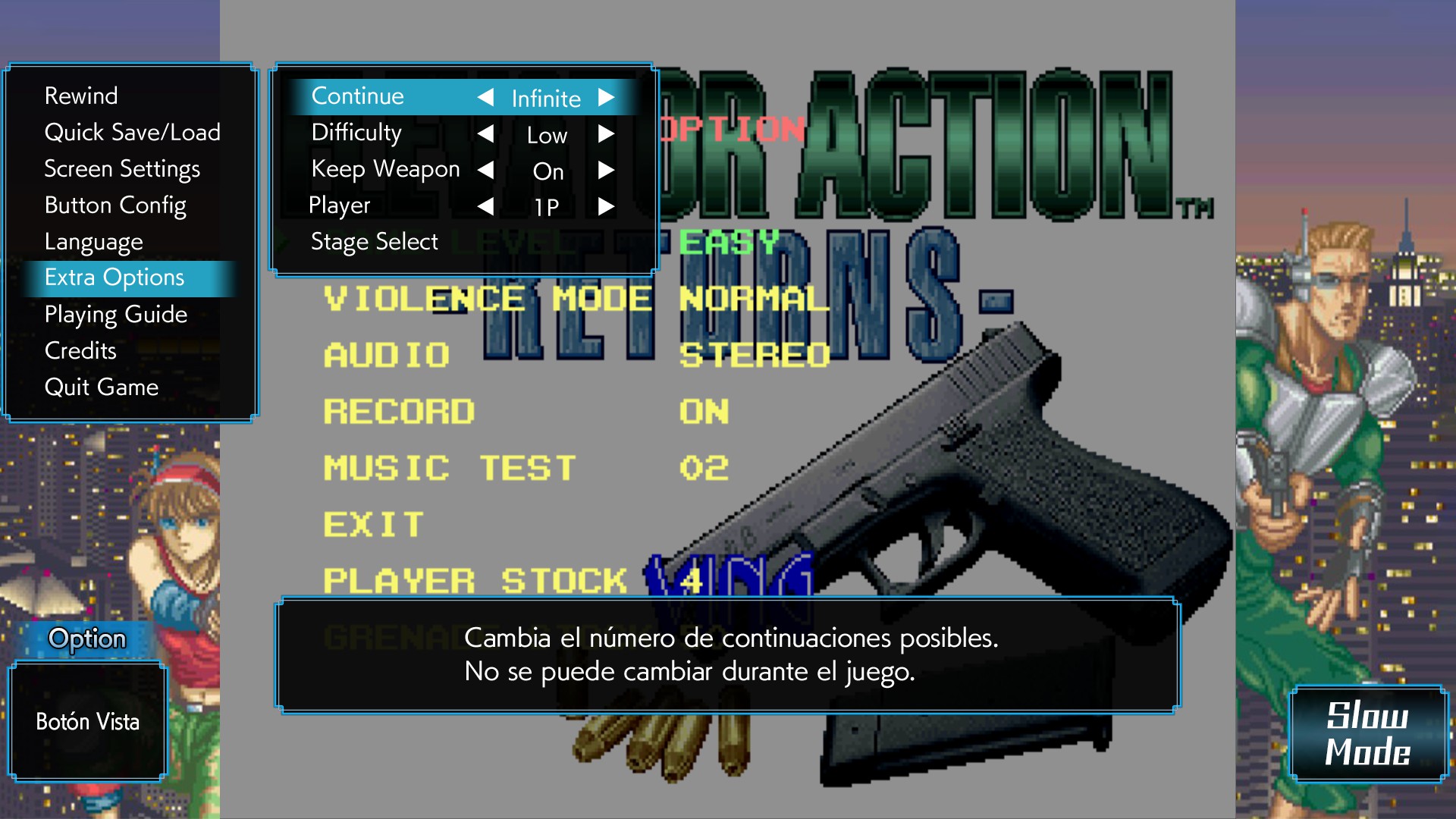
Task: Open Screen Settings menu option
Action: tap(122, 169)
